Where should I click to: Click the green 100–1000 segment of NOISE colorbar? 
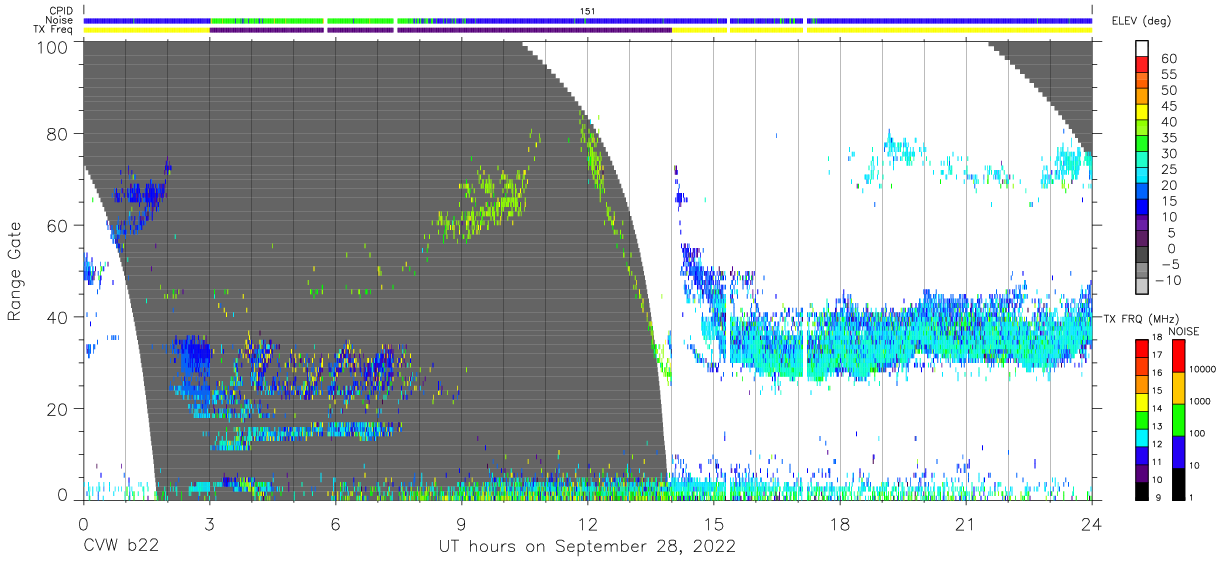coord(1180,419)
